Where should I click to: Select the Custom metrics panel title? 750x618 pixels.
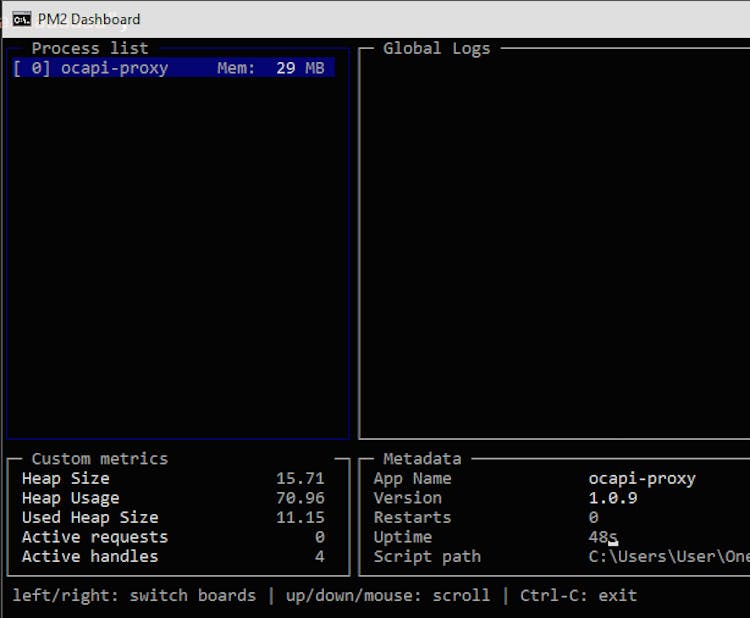pyautogui.click(x=99, y=459)
